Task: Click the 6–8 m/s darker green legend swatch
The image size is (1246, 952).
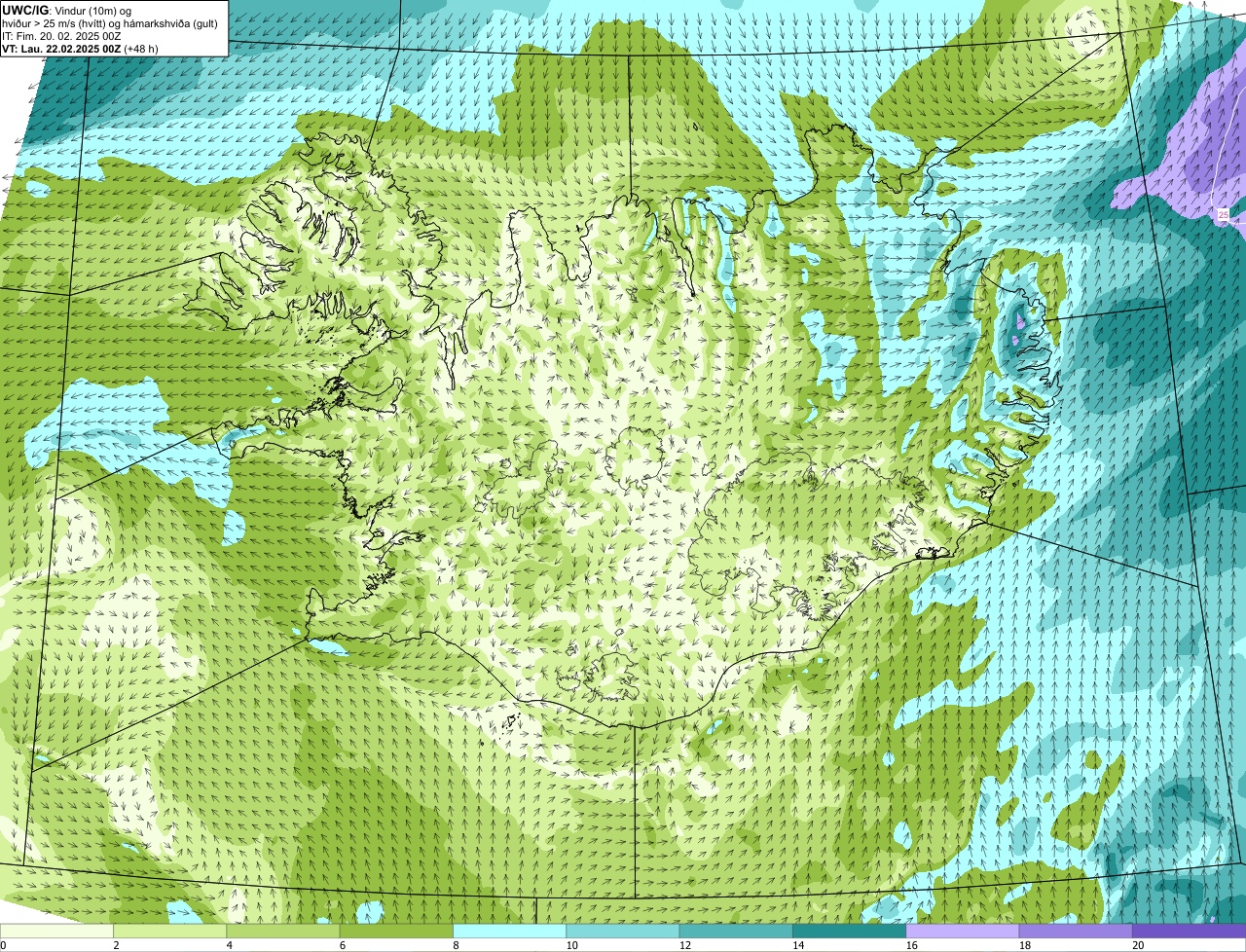Action: pos(397,931)
